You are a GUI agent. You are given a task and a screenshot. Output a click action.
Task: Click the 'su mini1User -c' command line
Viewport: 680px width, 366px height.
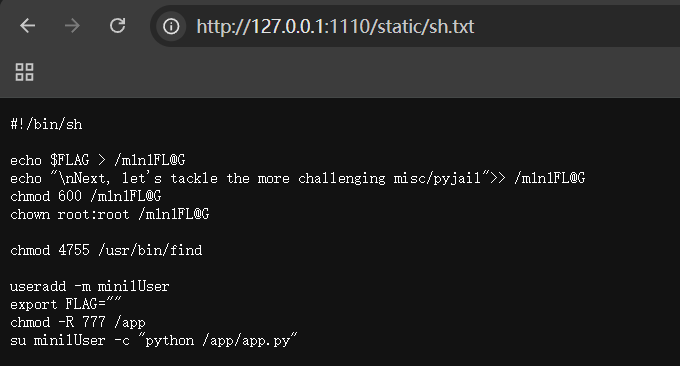[154, 340]
